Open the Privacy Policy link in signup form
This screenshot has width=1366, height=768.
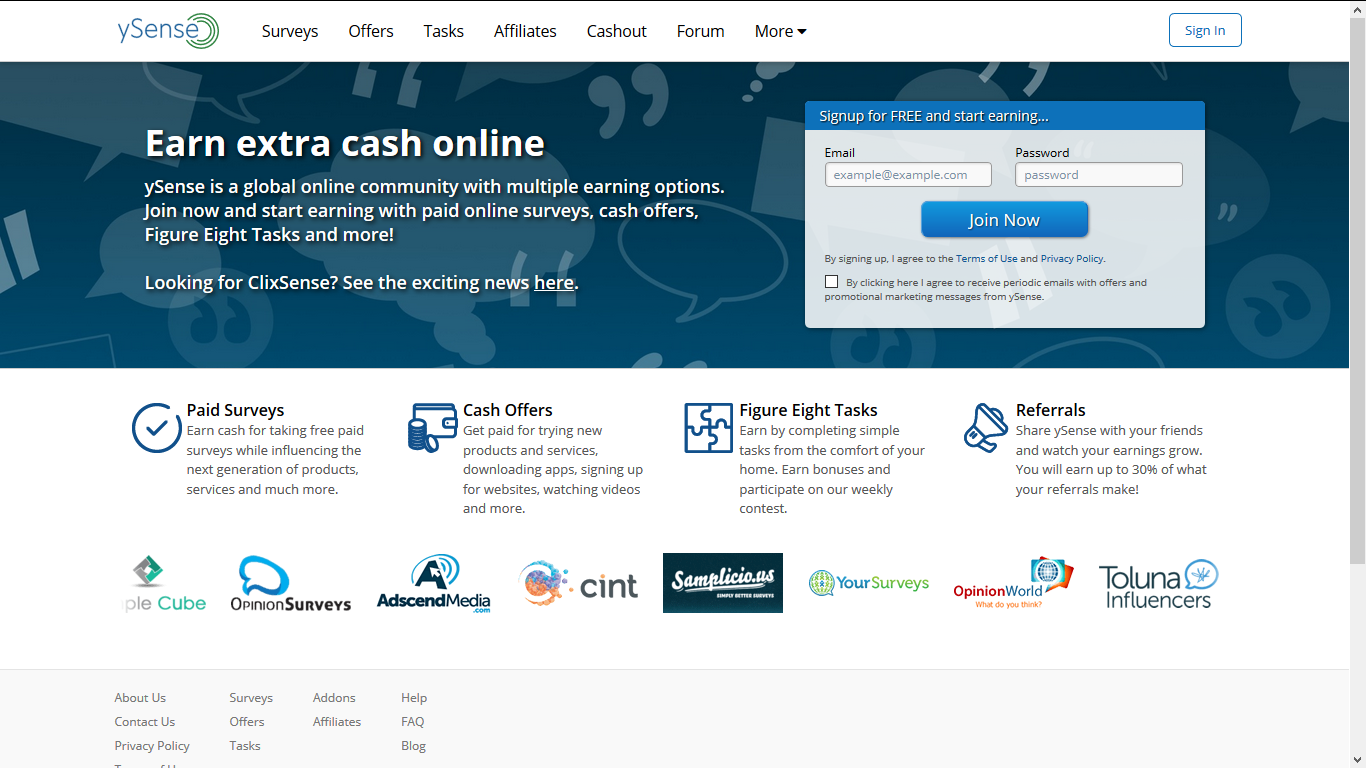(x=1071, y=259)
